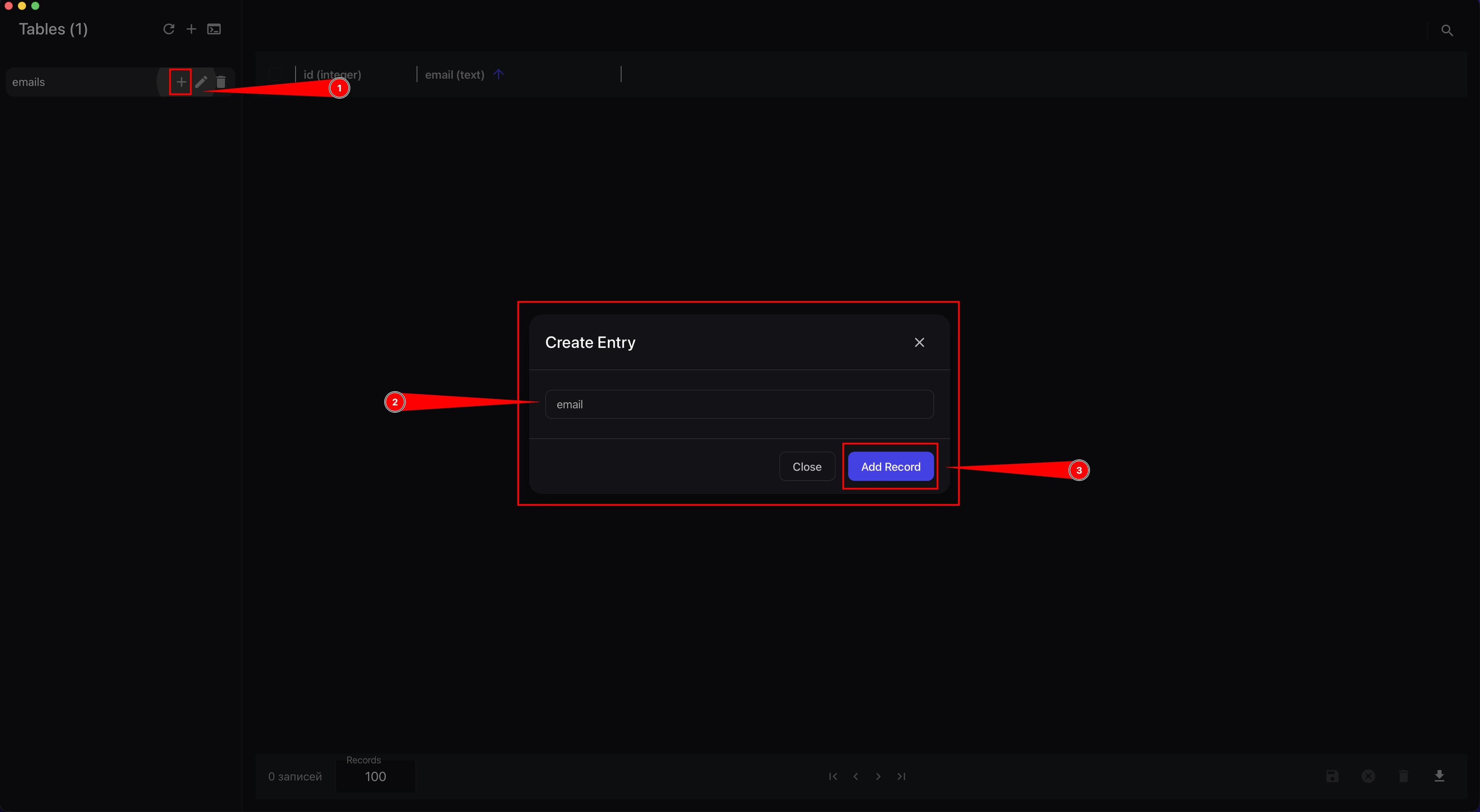
Task: Toggle sort arrow on email column
Action: (498, 74)
